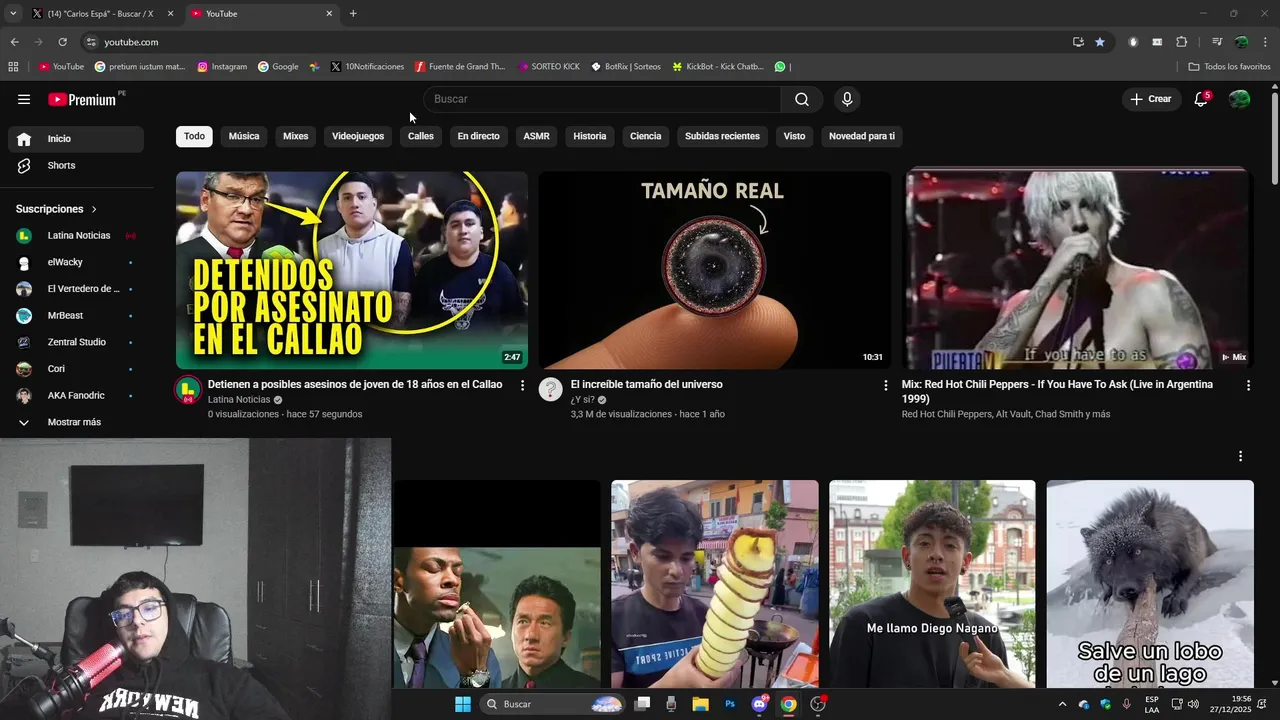Open the Chrome media control icon

1217,42
